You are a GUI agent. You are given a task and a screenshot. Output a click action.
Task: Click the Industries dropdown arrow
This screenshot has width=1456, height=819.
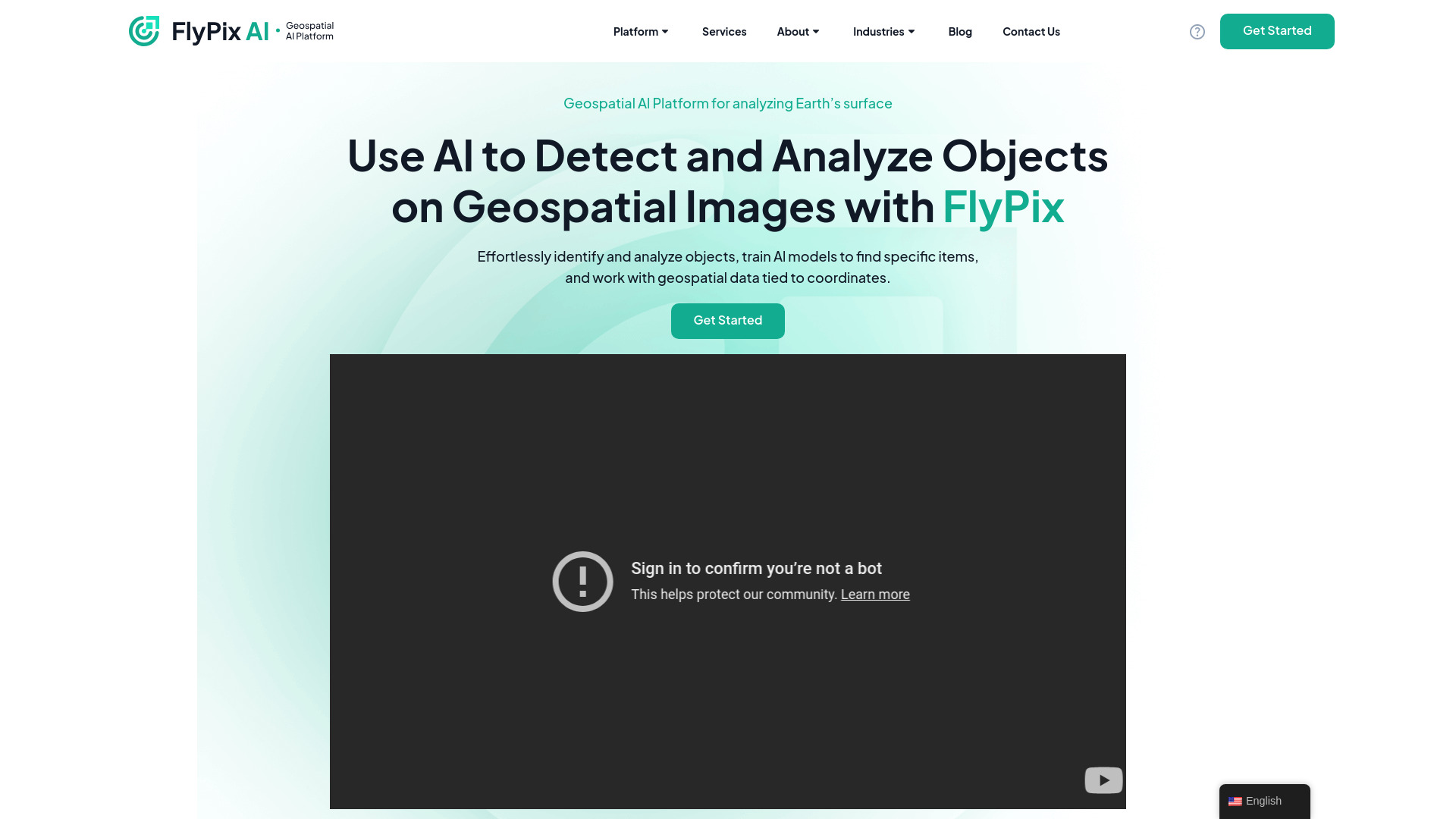point(911,31)
